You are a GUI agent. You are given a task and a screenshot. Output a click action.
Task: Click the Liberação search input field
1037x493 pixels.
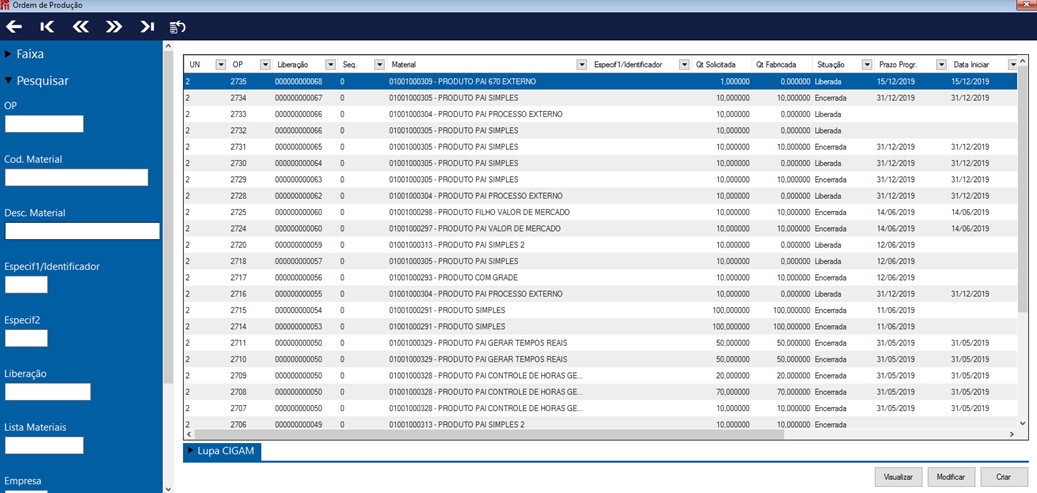48,392
